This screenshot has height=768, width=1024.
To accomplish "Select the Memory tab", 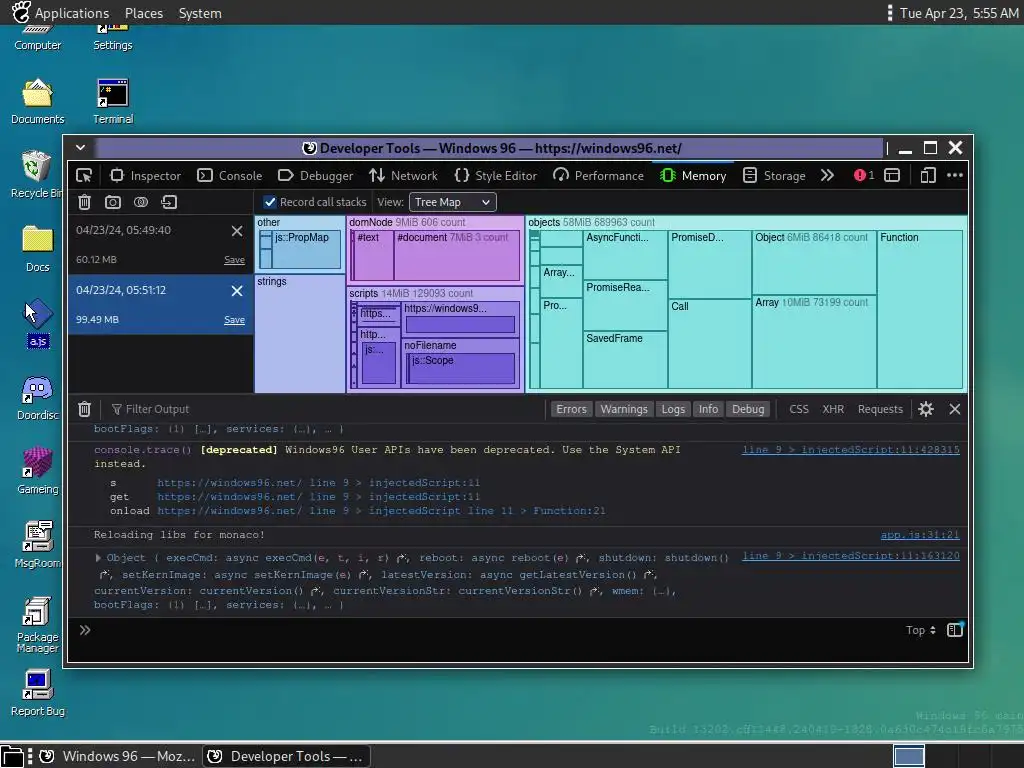I will point(693,176).
